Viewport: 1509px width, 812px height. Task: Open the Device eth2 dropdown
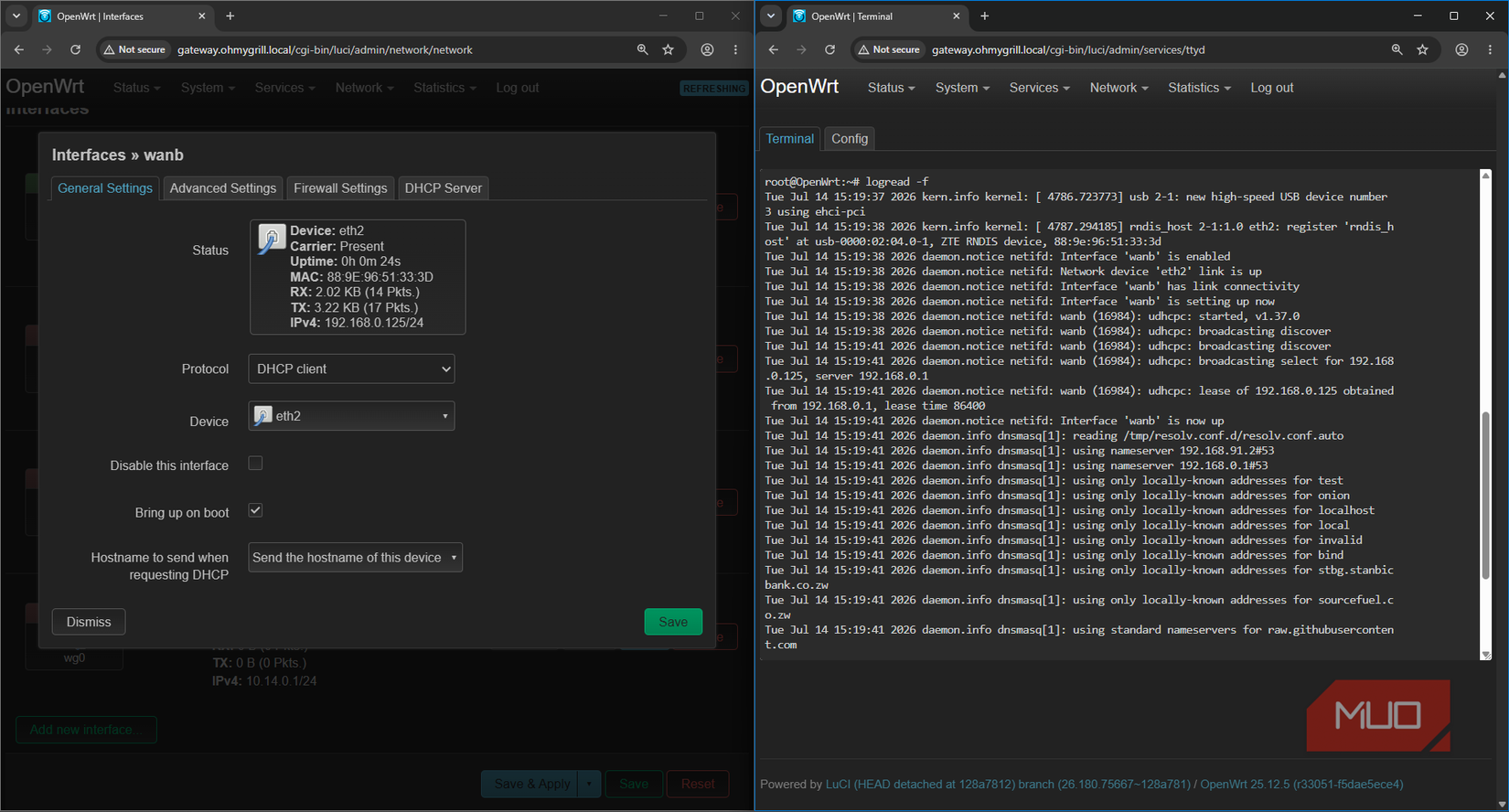point(351,416)
